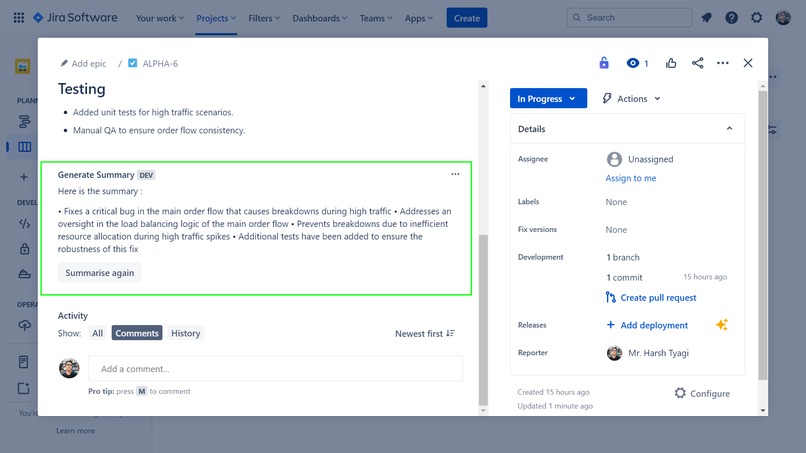Open the help question mark icon
The width and height of the screenshot is (806, 453).
[731, 18]
